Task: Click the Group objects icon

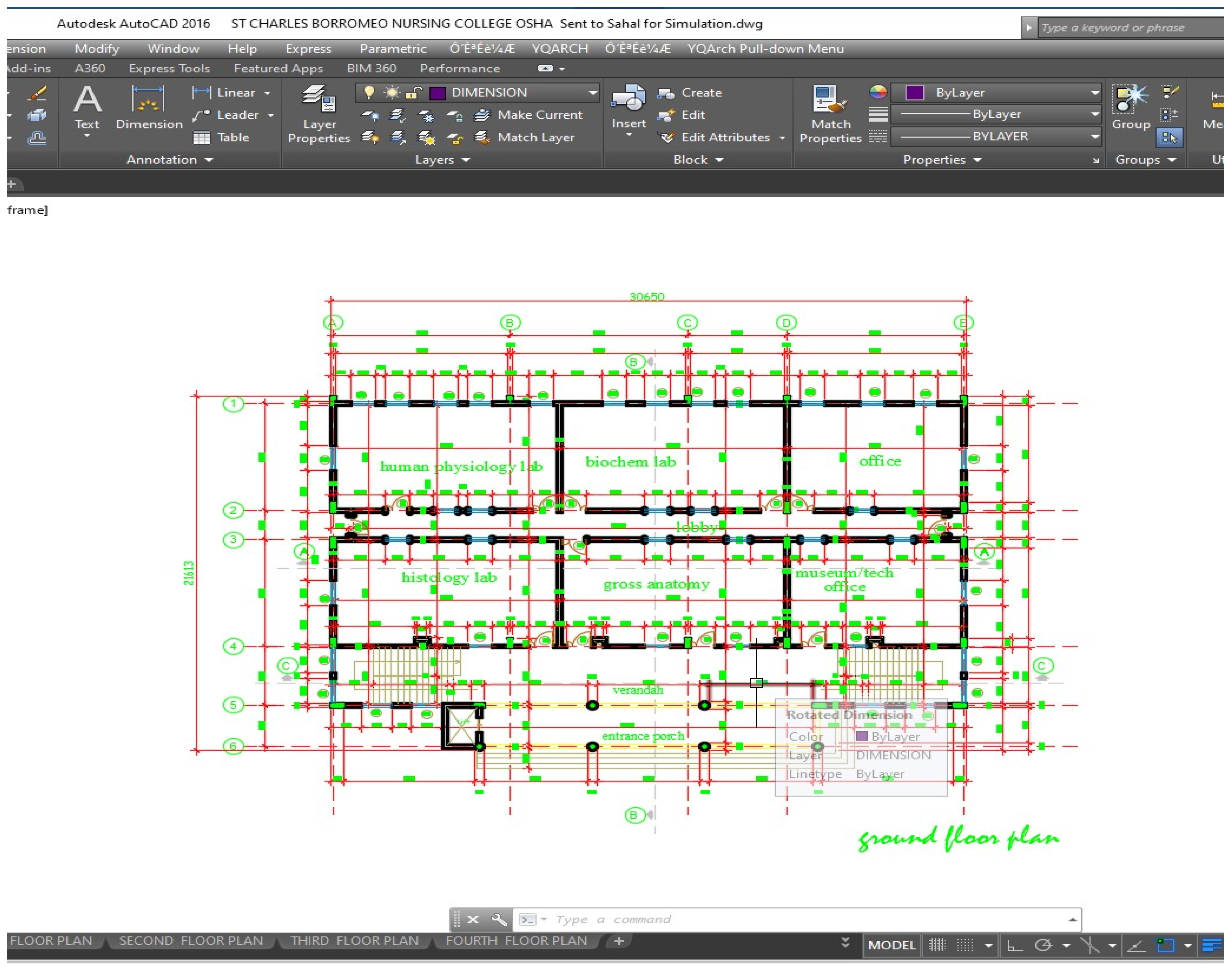Action: pyautogui.click(x=1129, y=100)
